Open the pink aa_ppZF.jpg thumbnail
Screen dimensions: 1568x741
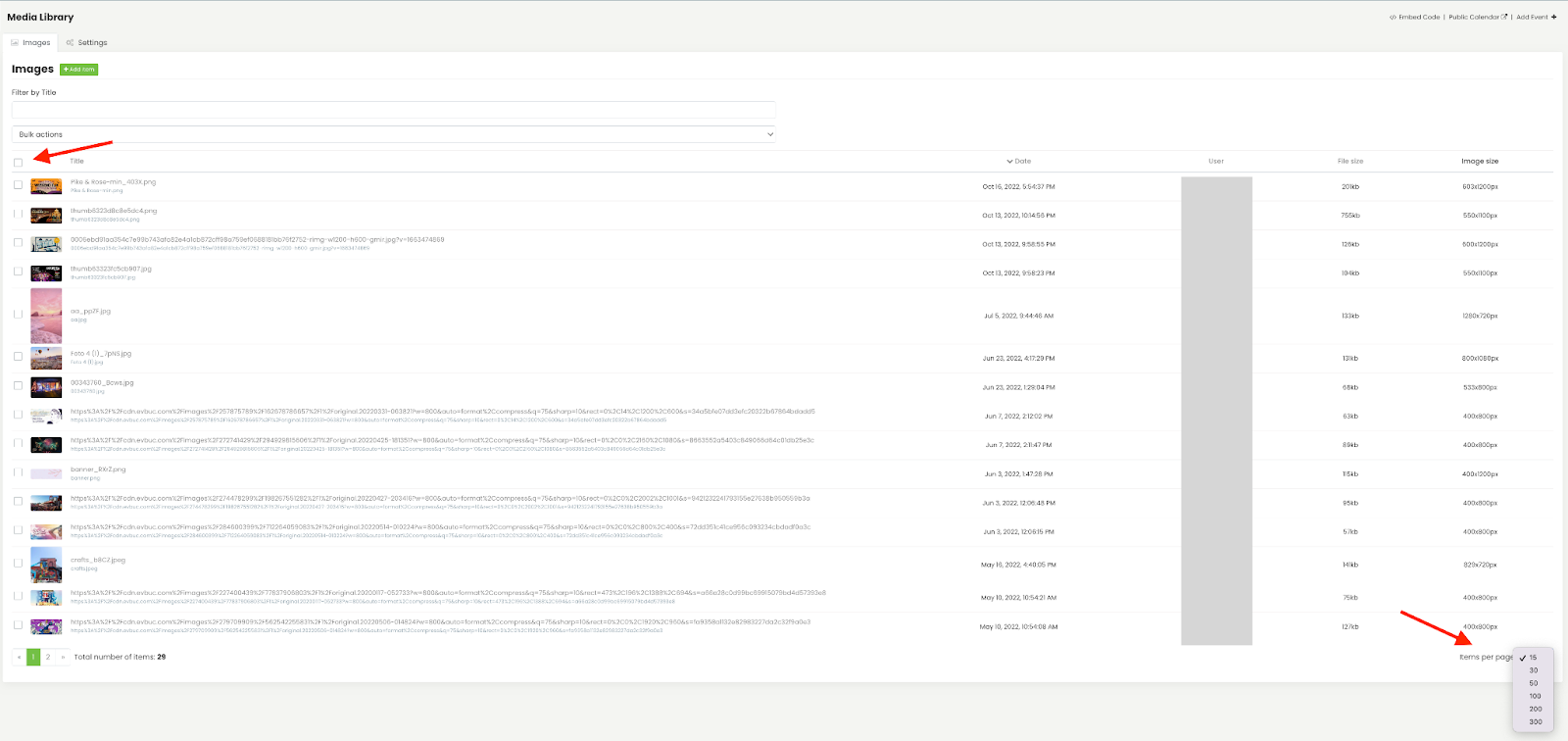tap(46, 315)
